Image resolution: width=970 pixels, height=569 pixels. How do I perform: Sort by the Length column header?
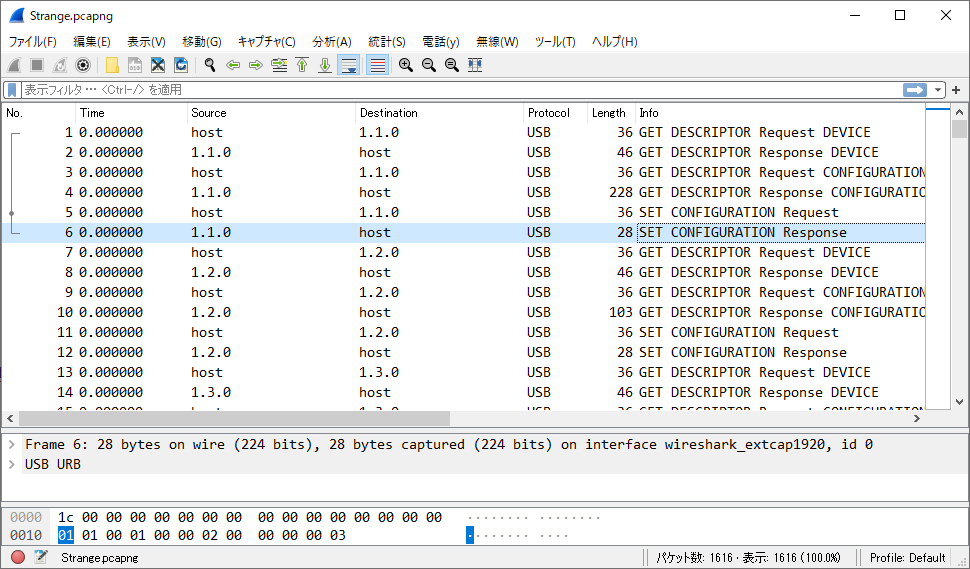coord(611,113)
